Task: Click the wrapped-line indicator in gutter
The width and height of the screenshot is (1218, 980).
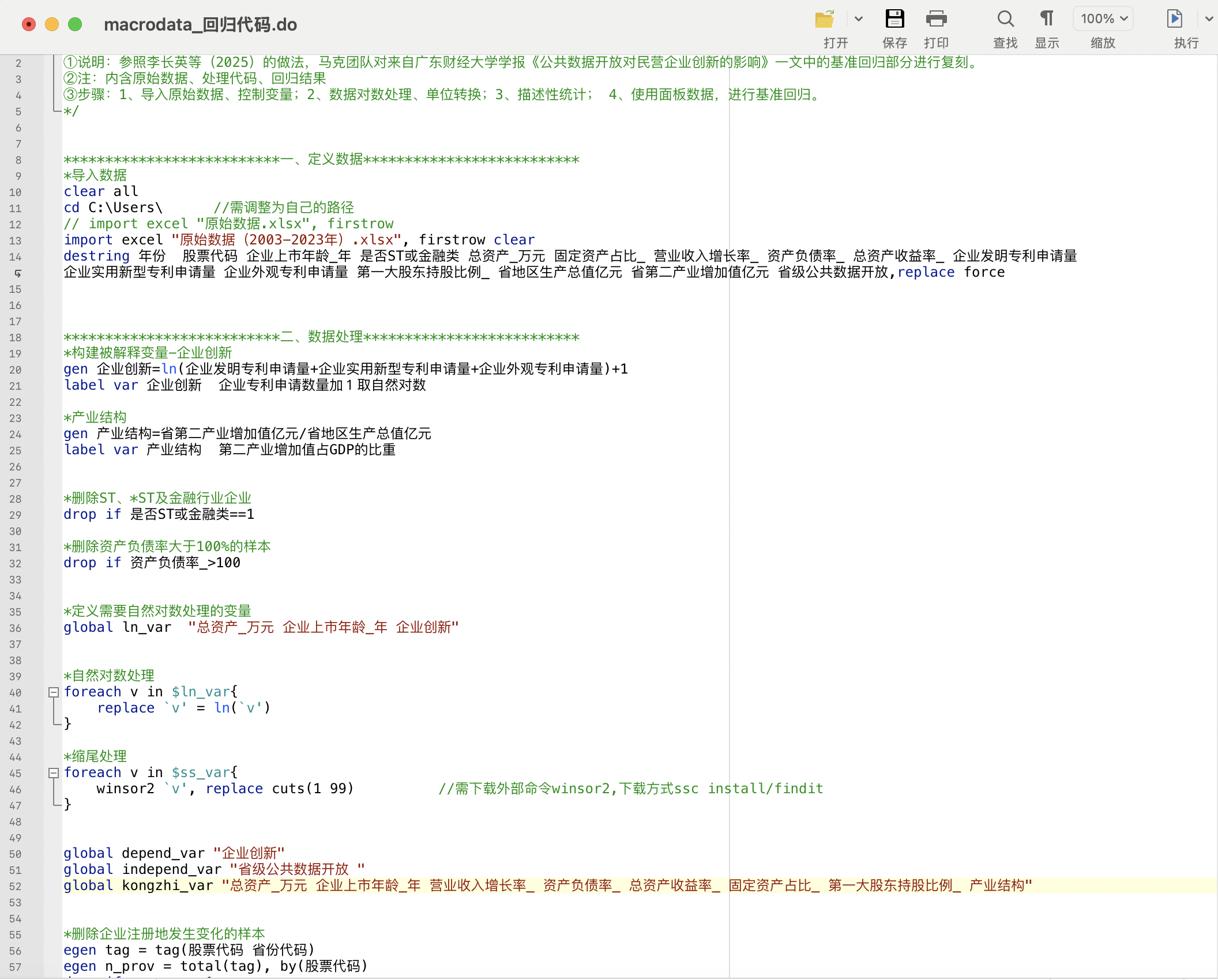Action: coord(18,273)
